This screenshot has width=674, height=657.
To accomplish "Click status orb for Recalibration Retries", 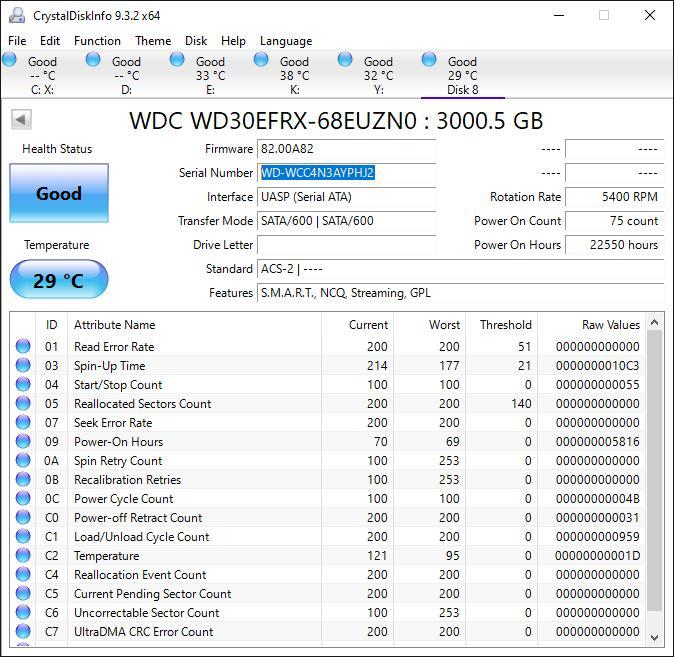I will click(23, 479).
